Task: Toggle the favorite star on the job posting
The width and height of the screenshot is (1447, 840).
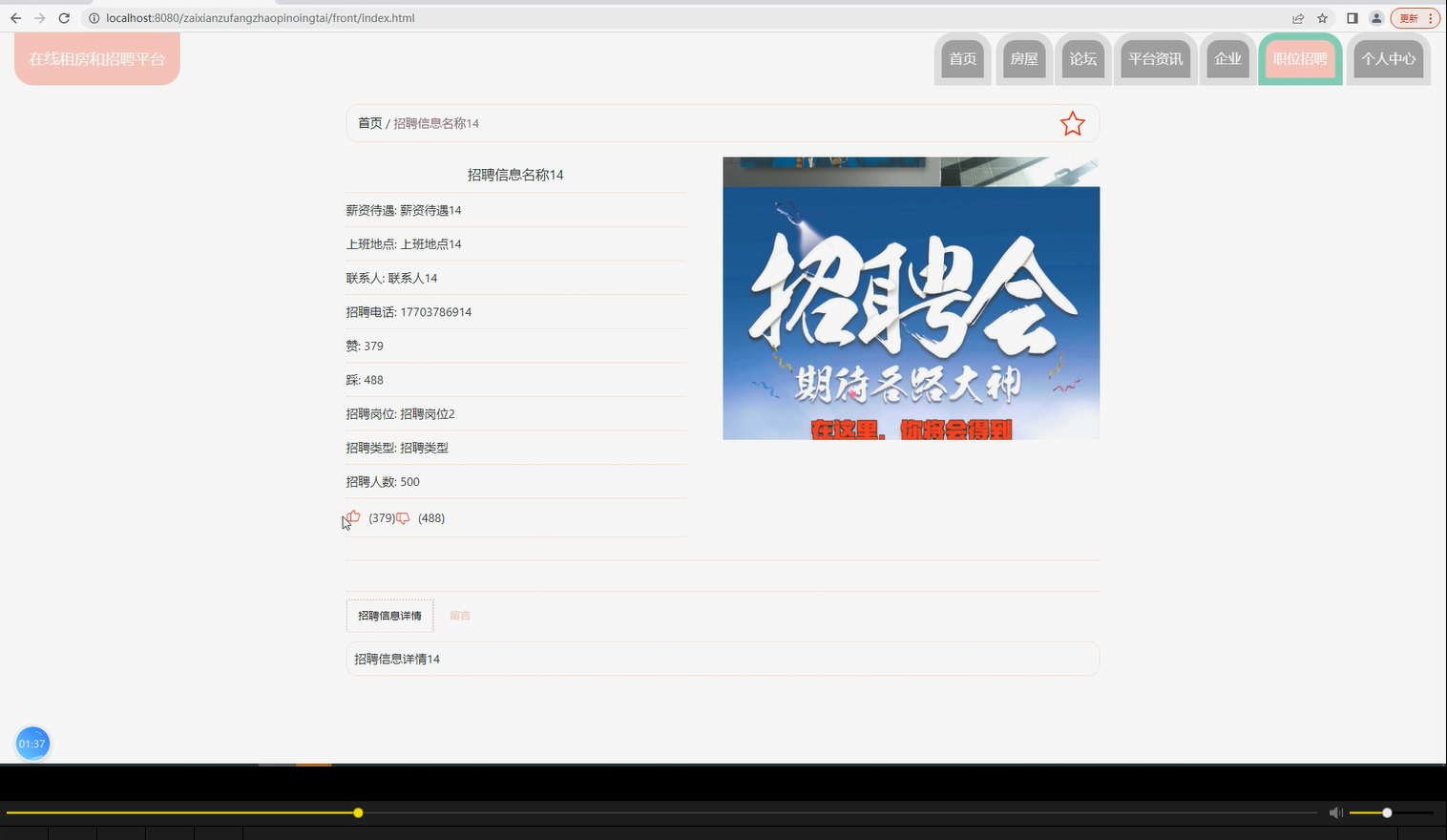Action: click(x=1072, y=122)
